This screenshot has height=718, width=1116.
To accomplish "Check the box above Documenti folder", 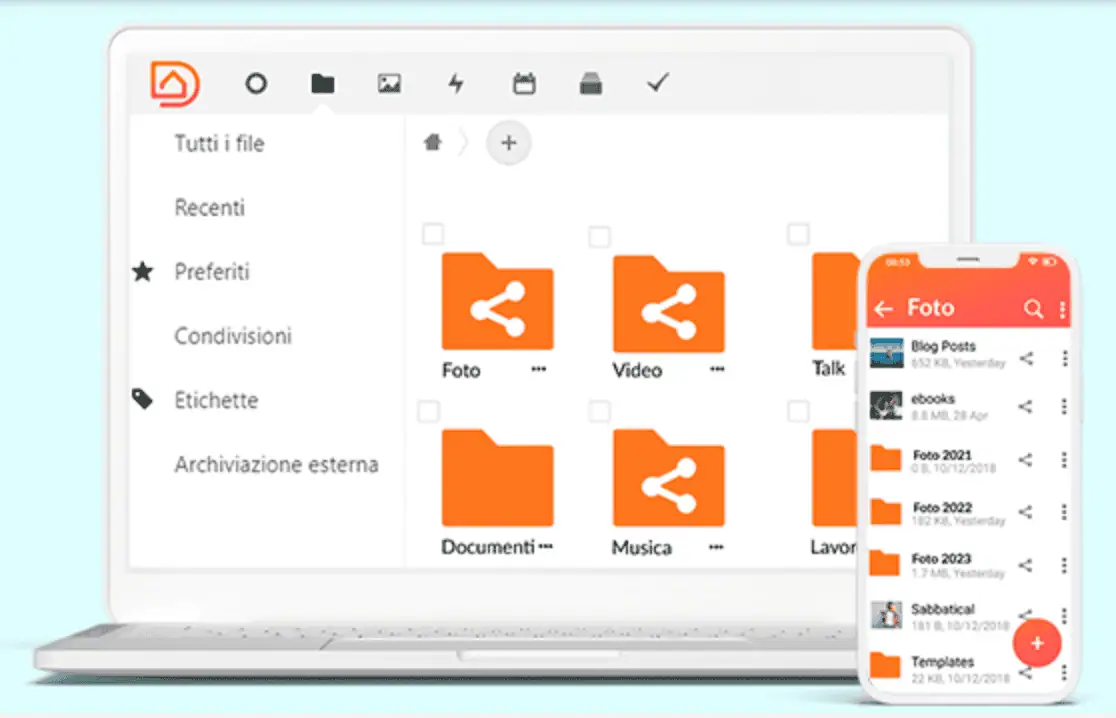I will coord(428,411).
